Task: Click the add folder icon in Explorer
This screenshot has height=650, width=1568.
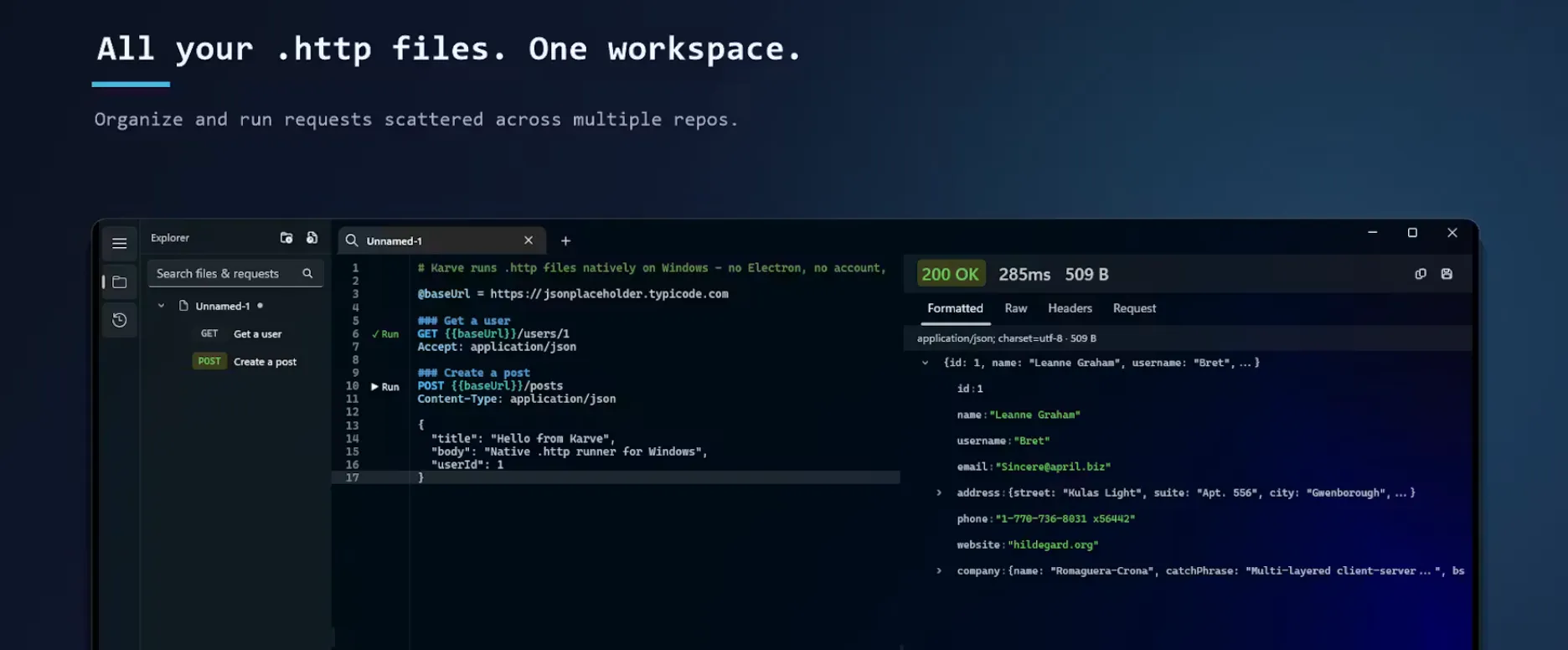Action: click(x=286, y=238)
